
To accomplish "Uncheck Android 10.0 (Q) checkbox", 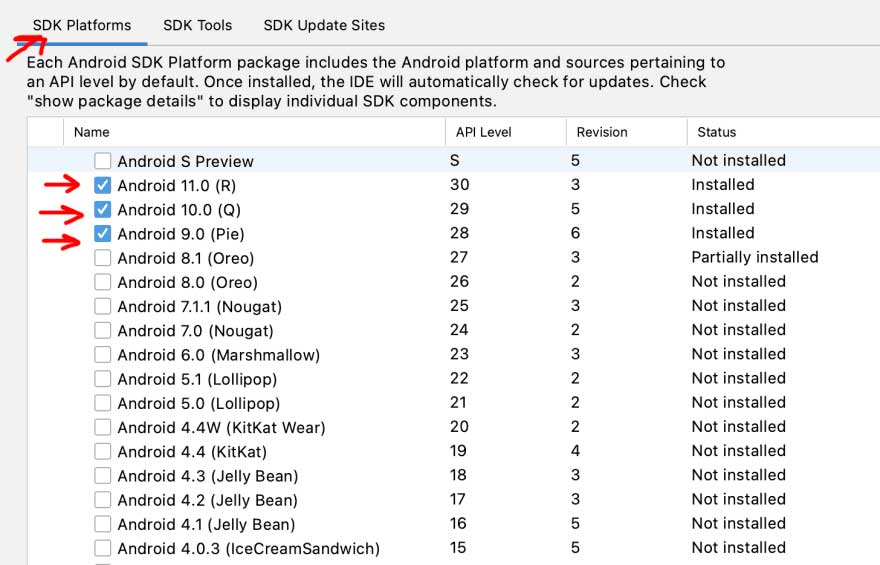I will 103,209.
